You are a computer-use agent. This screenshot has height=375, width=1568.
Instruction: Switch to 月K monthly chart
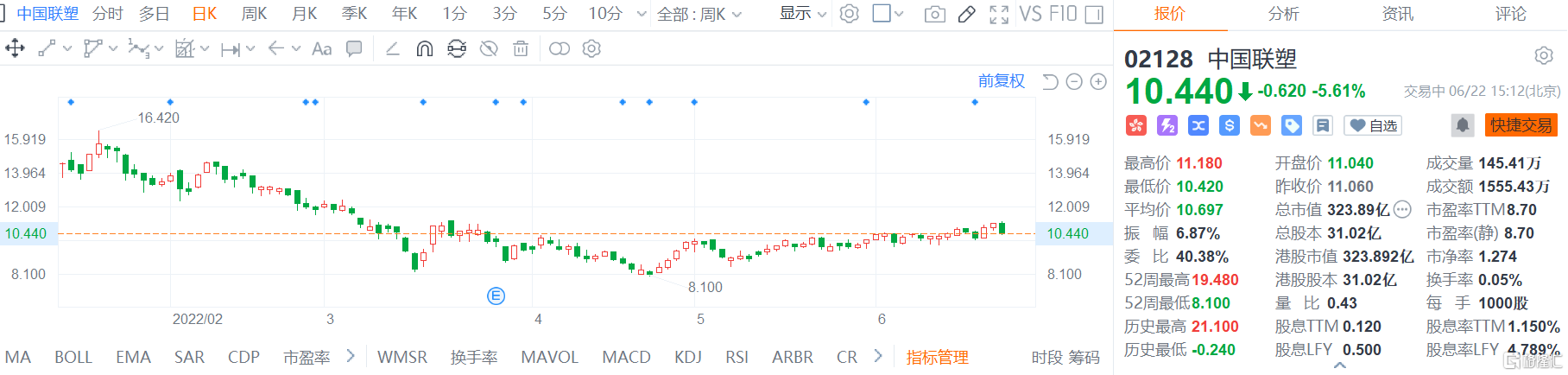tap(305, 14)
